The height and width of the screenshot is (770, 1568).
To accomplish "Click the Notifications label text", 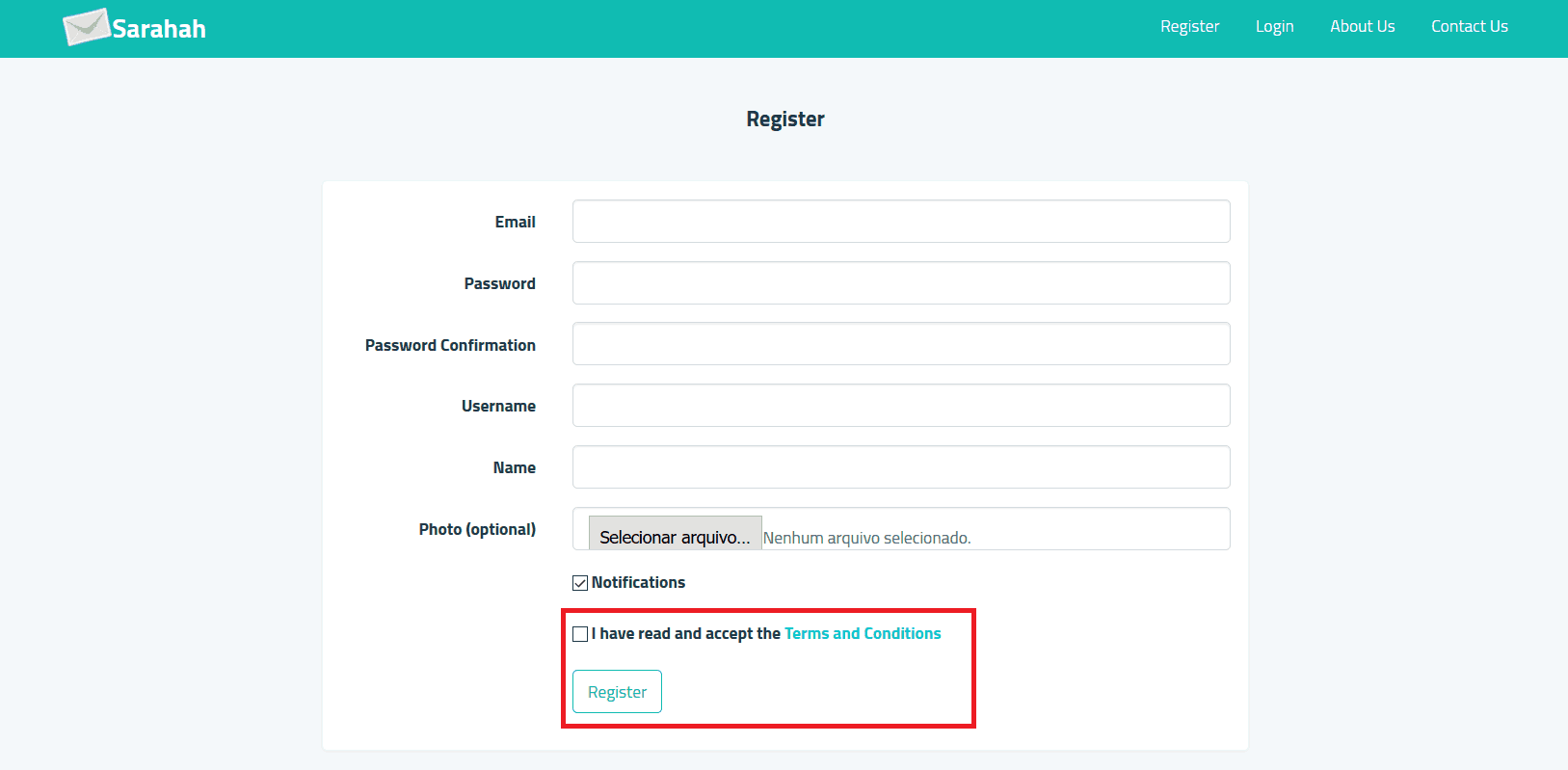I will pyautogui.click(x=638, y=583).
